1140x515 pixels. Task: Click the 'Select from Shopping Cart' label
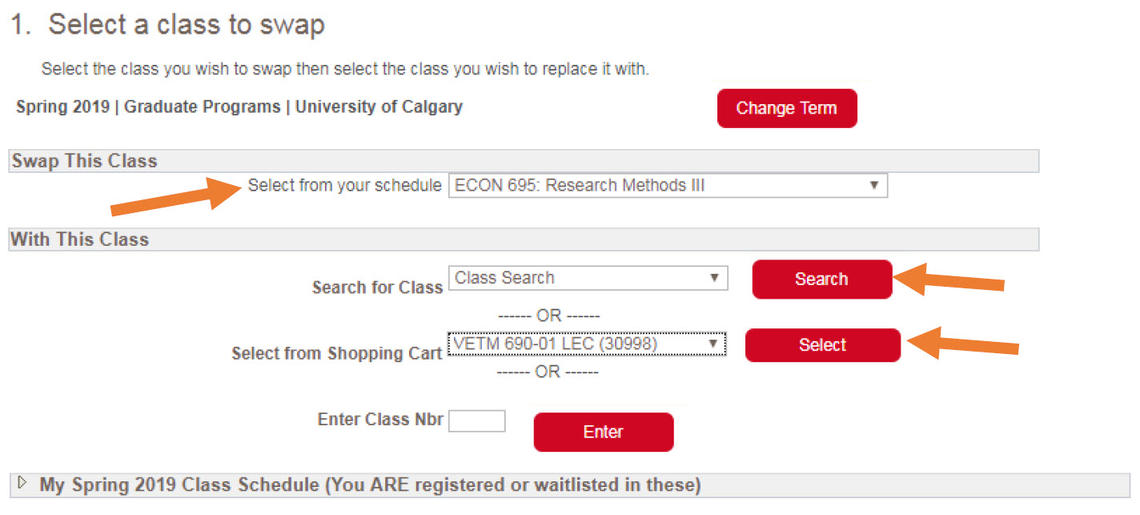coord(336,354)
